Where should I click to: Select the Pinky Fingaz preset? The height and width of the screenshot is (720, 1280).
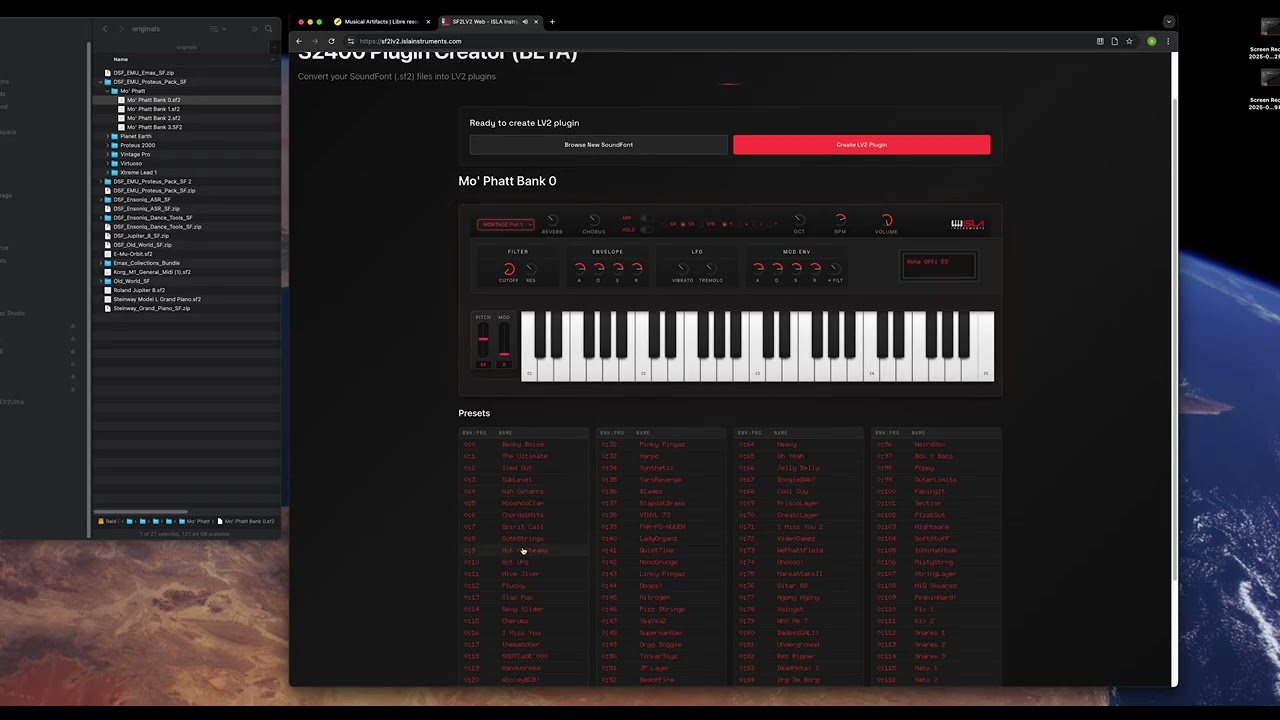pos(662,445)
